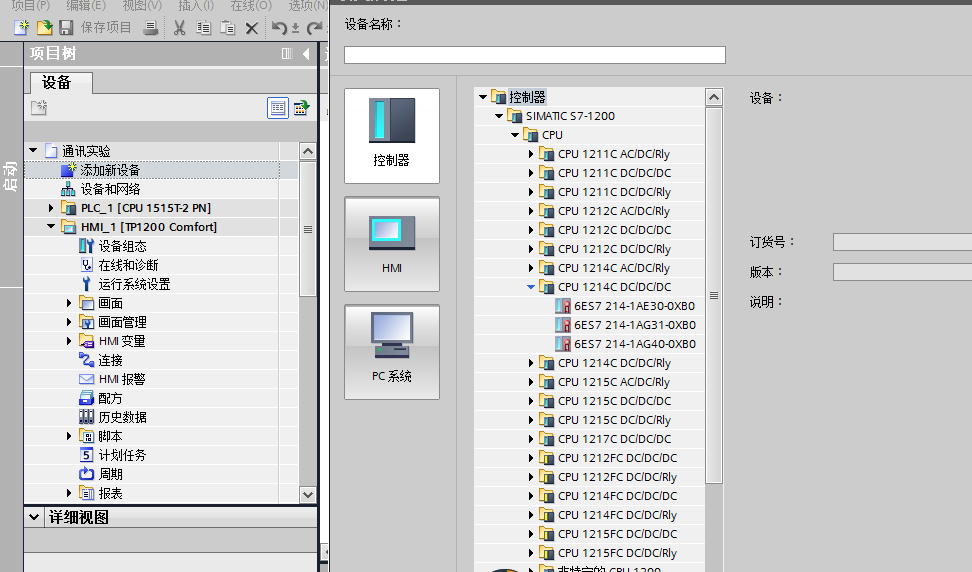Collapse the 控制器 catalog folder

point(483,97)
